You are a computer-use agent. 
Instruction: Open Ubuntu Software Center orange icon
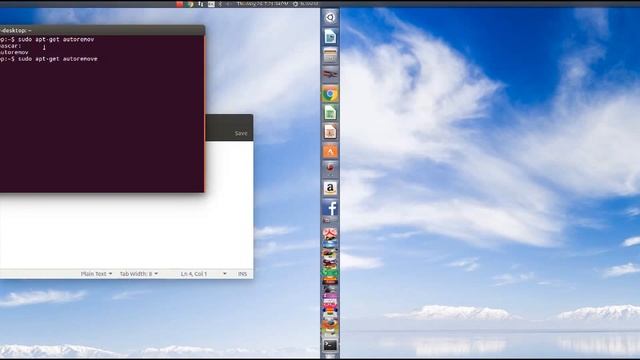[x=330, y=151]
